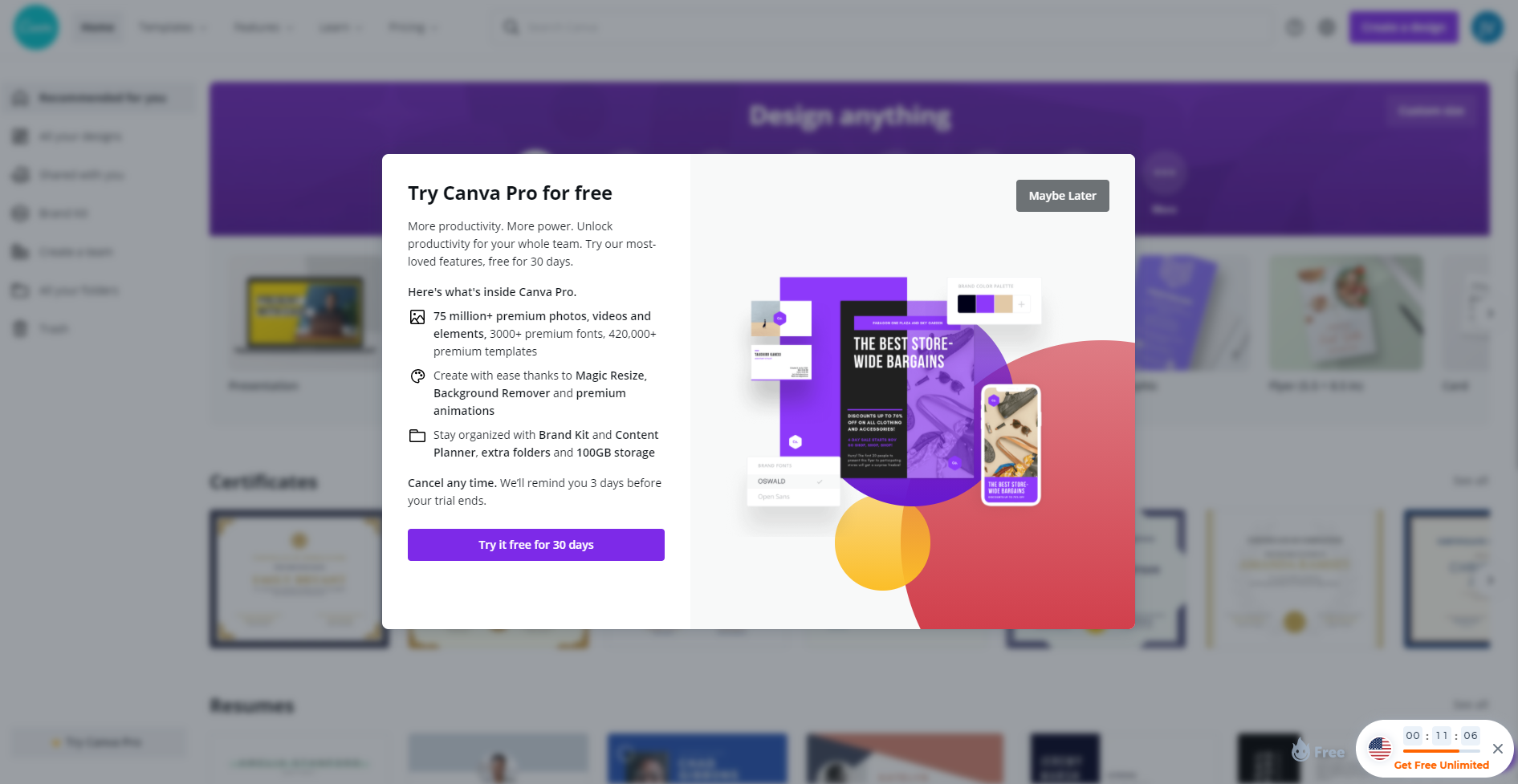Click Try it free for 30 days
Screen dimensions: 1518x784
pos(536,545)
